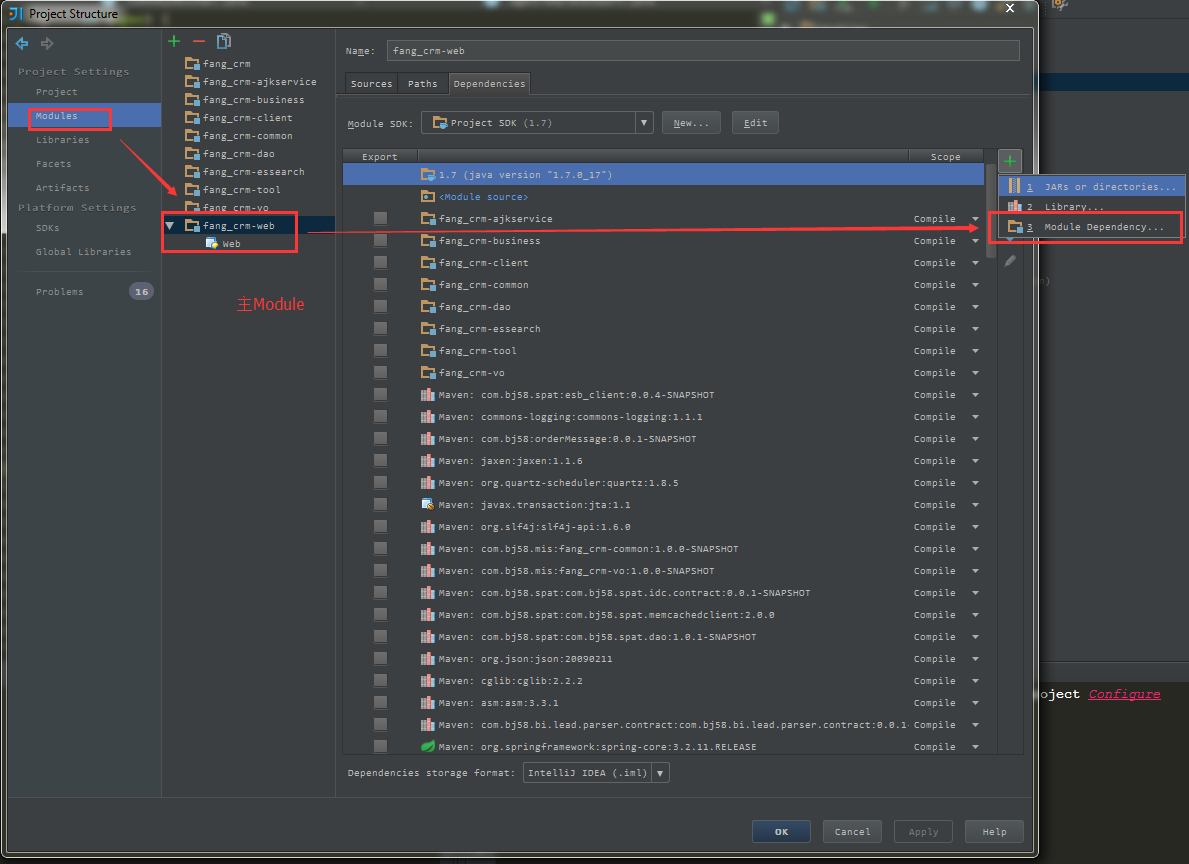
Task: Open scope dropdown for orderMessage library
Action: (x=975, y=439)
